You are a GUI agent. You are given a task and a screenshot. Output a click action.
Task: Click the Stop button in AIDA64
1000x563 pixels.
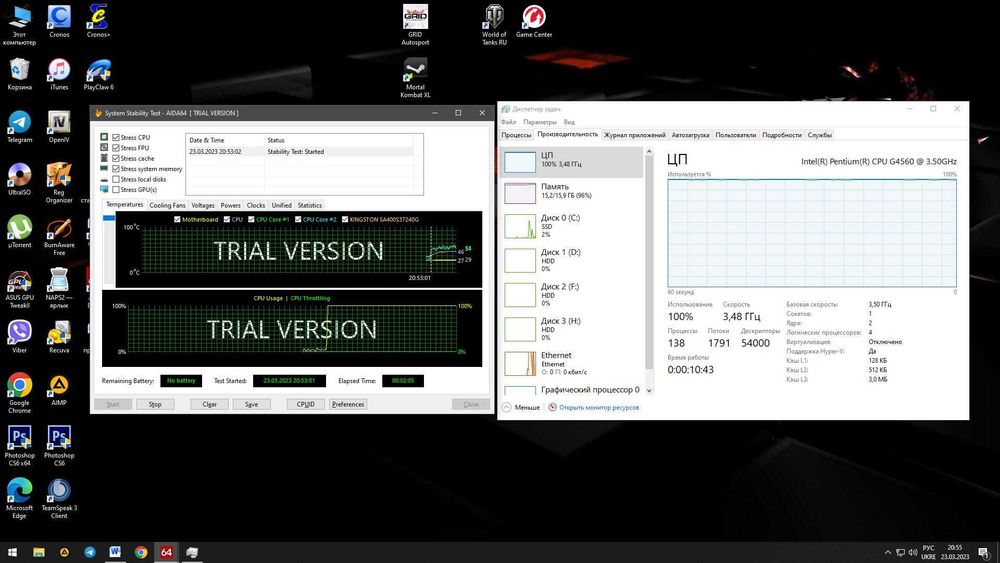(155, 404)
